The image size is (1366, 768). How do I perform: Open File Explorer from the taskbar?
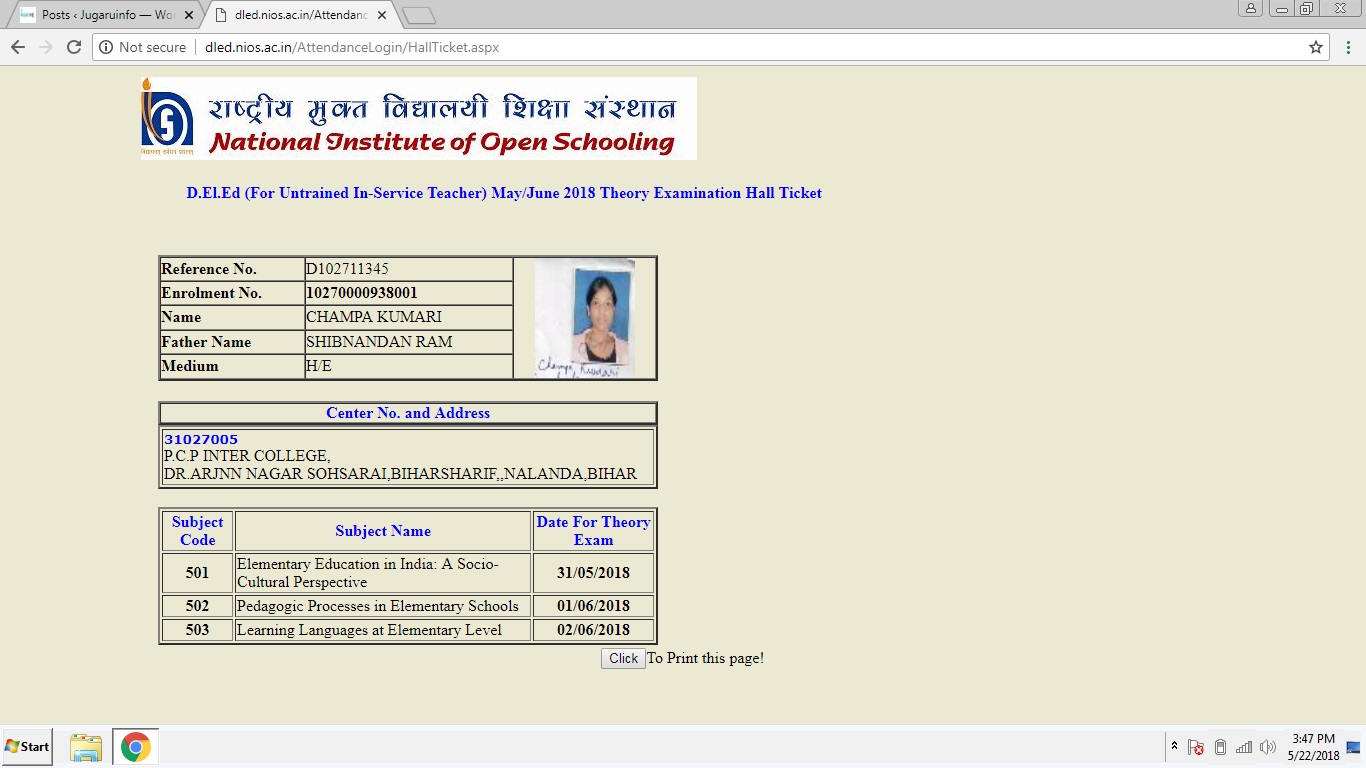tap(86, 747)
